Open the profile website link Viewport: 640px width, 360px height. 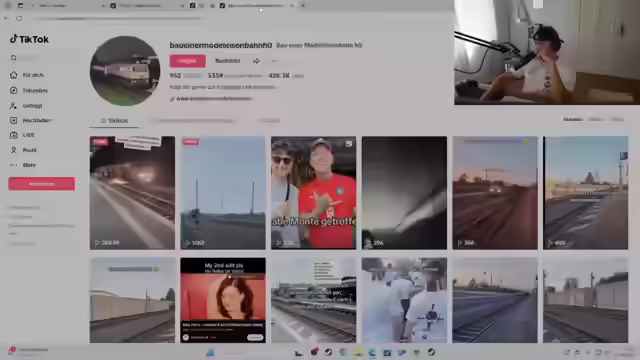click(x=211, y=99)
